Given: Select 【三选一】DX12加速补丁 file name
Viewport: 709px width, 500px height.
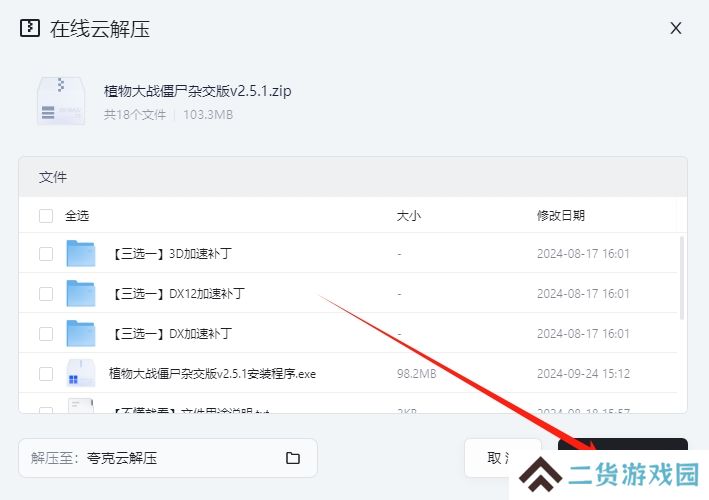Looking at the screenshot, I should point(178,294).
